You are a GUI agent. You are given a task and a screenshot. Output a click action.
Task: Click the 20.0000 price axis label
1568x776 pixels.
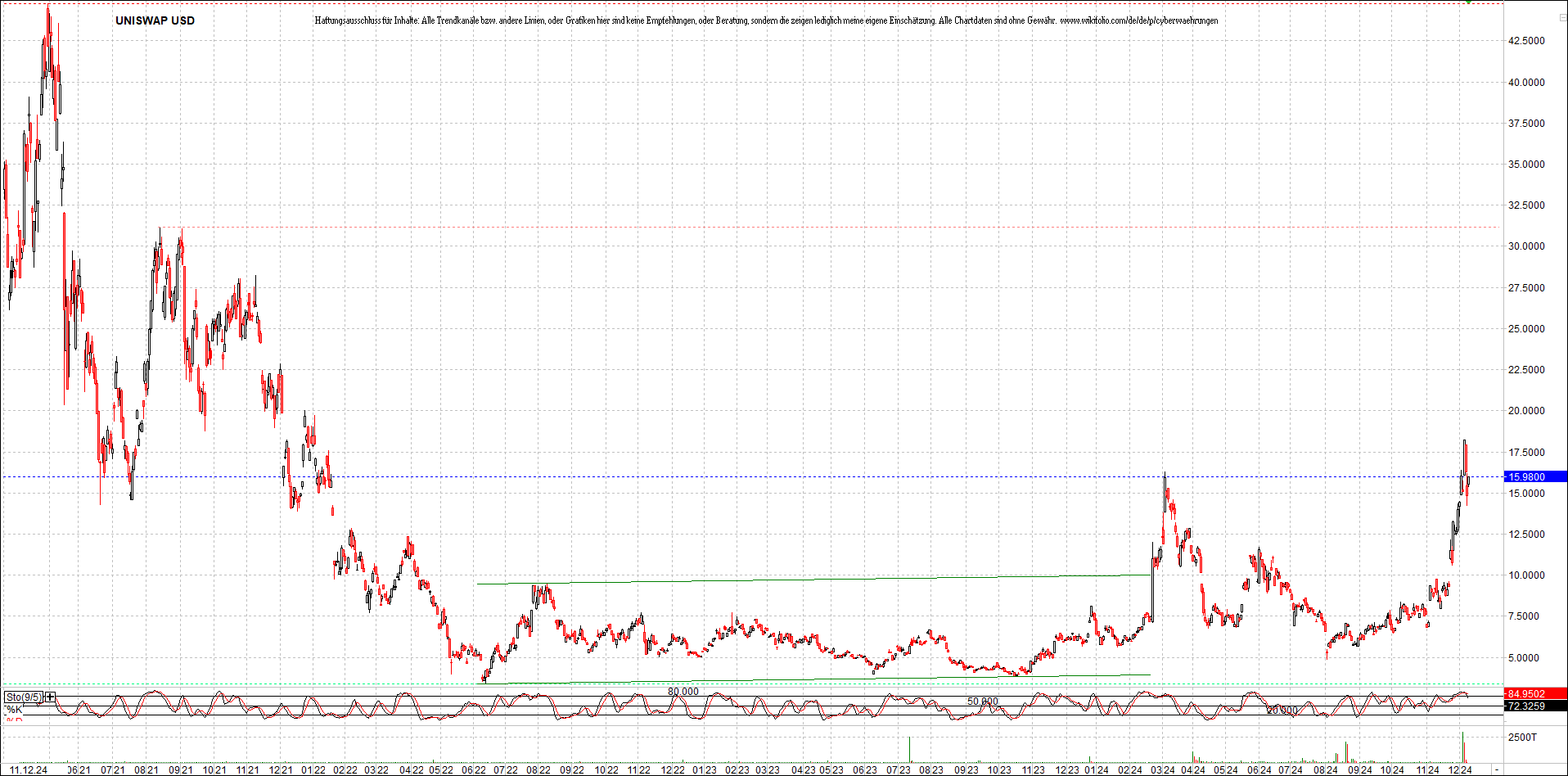[x=1526, y=411]
